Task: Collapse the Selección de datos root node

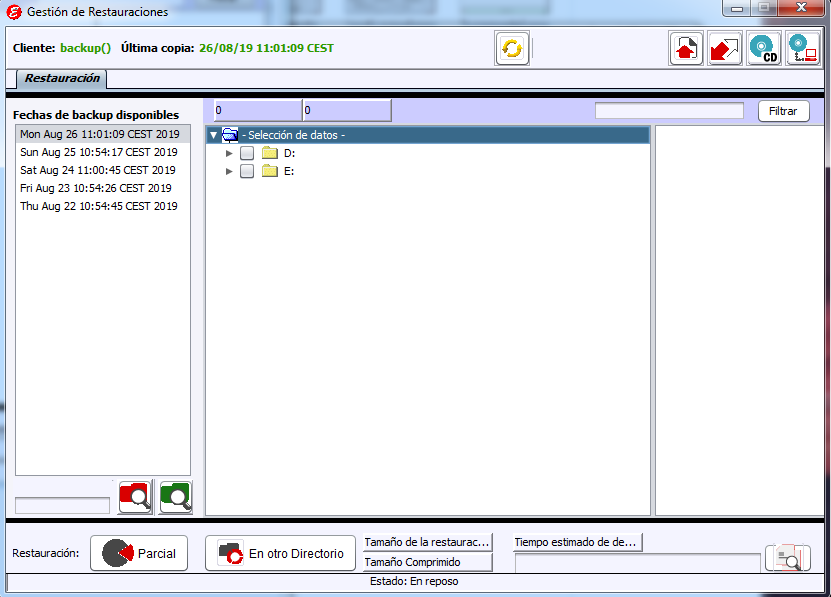Action: coord(214,135)
